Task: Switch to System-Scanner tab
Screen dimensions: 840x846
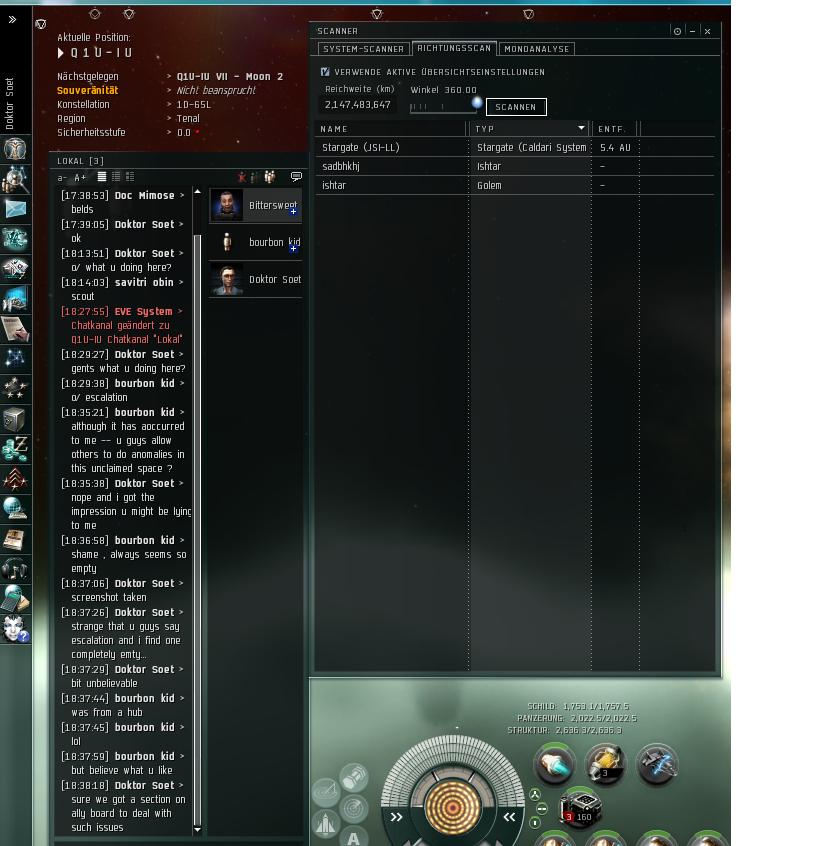Action: tap(364, 49)
